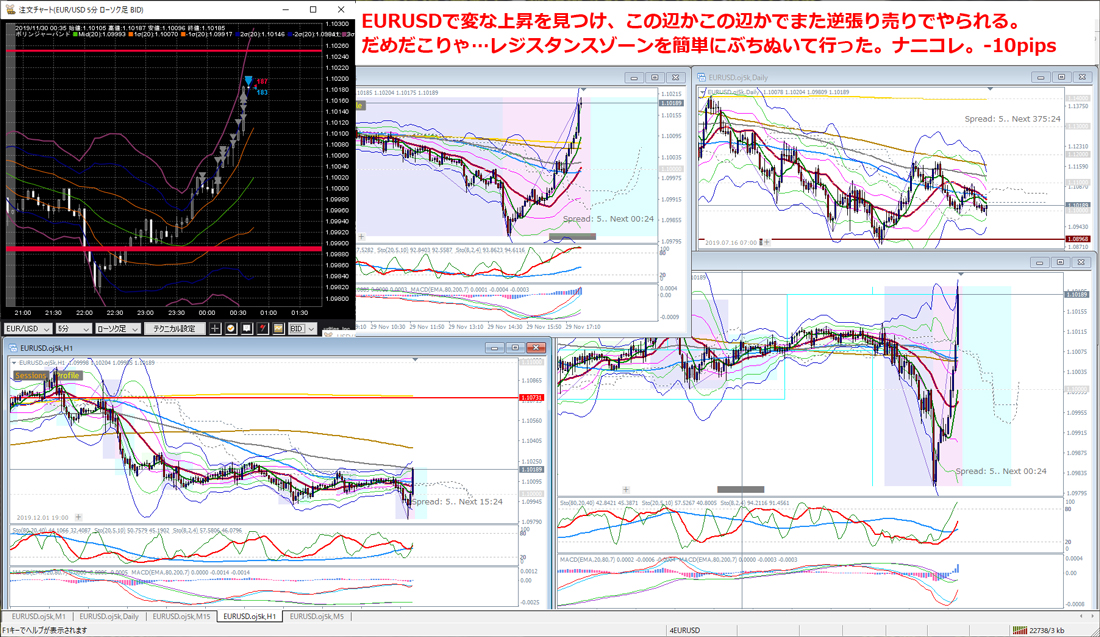Screen dimensions: 1100x637
Task: Click the EURUSD Daily window title icon
Action: [x=701, y=78]
